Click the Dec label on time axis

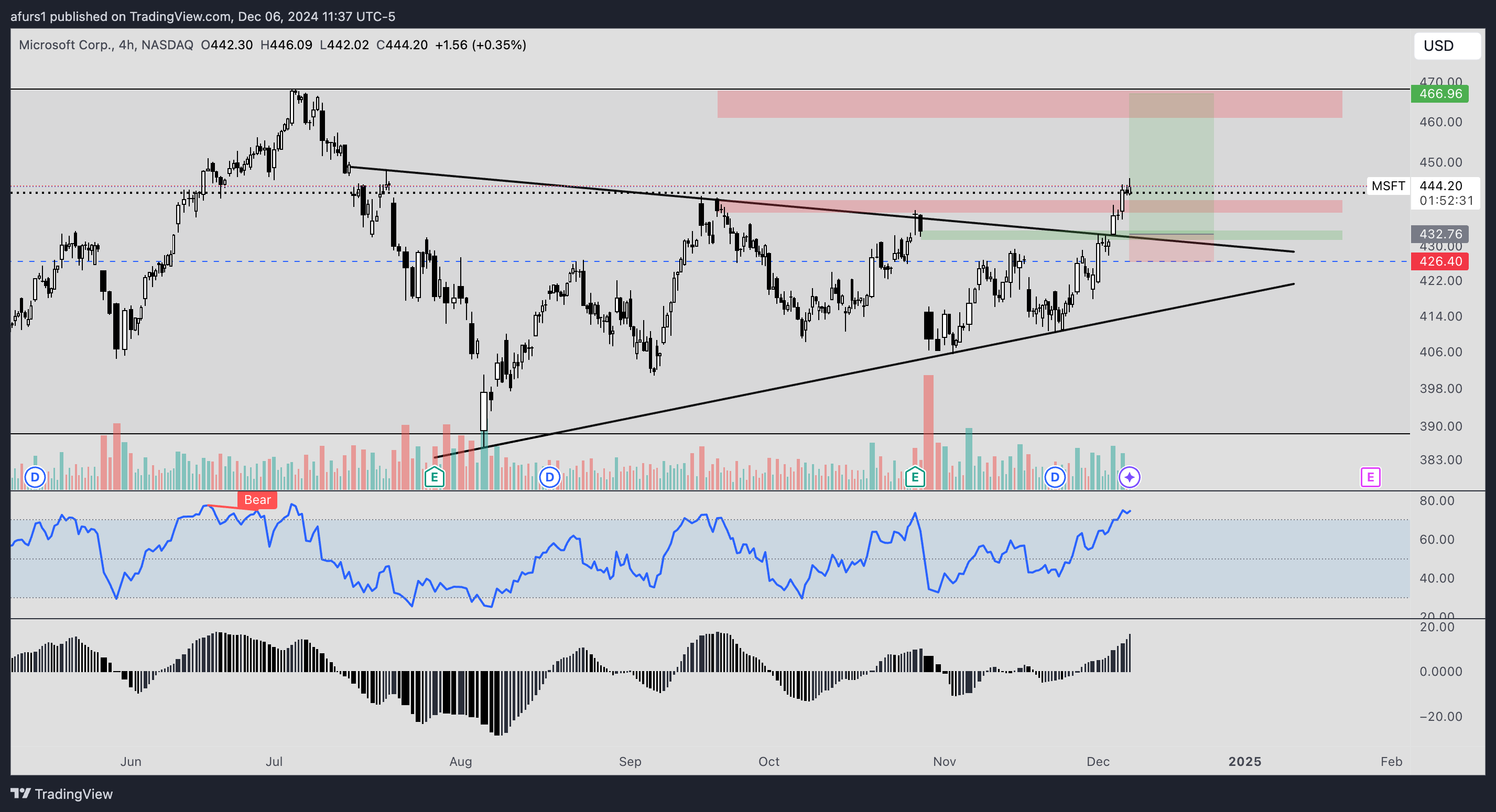pyautogui.click(x=1098, y=762)
